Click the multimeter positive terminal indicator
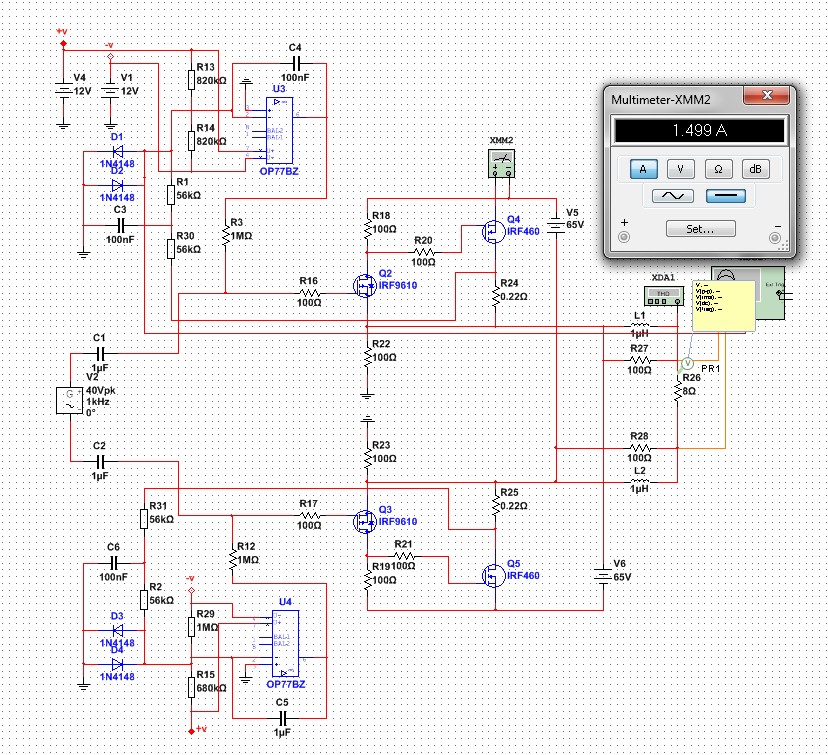Viewport: 828px width, 755px height. (x=624, y=237)
